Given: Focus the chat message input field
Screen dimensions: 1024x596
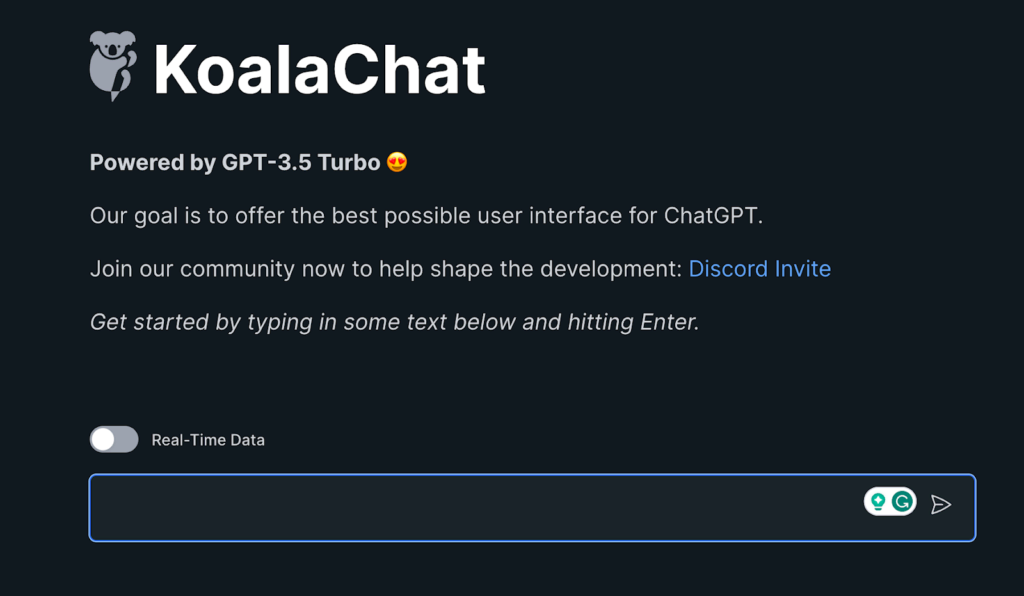Looking at the screenshot, I should [x=470, y=507].
